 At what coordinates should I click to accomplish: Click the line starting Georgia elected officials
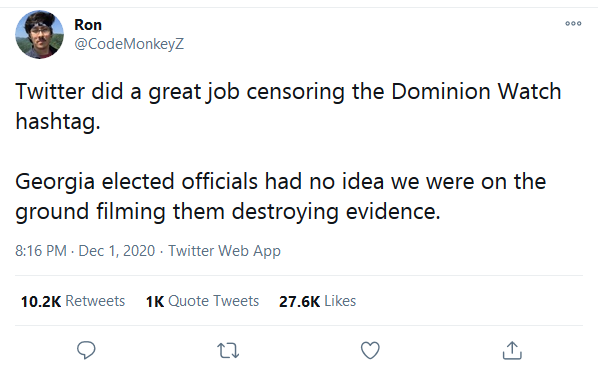[281, 181]
